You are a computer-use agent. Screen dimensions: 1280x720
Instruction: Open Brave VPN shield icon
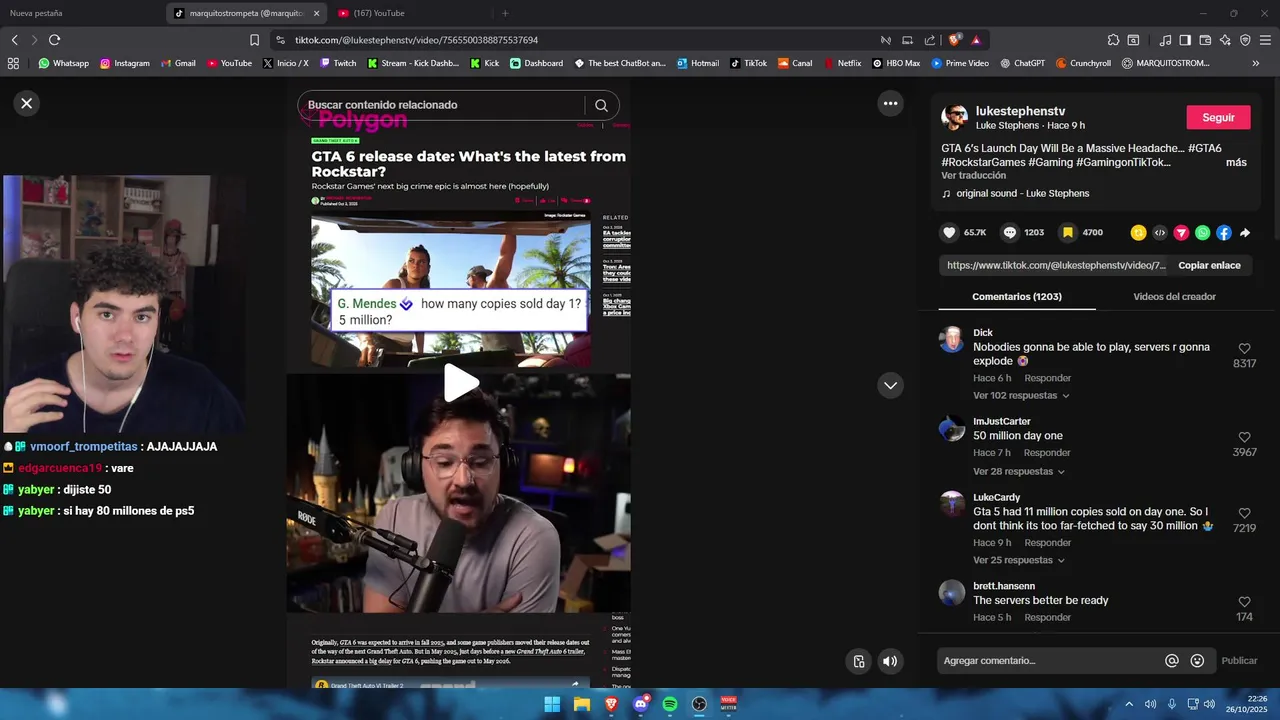coord(1245,40)
